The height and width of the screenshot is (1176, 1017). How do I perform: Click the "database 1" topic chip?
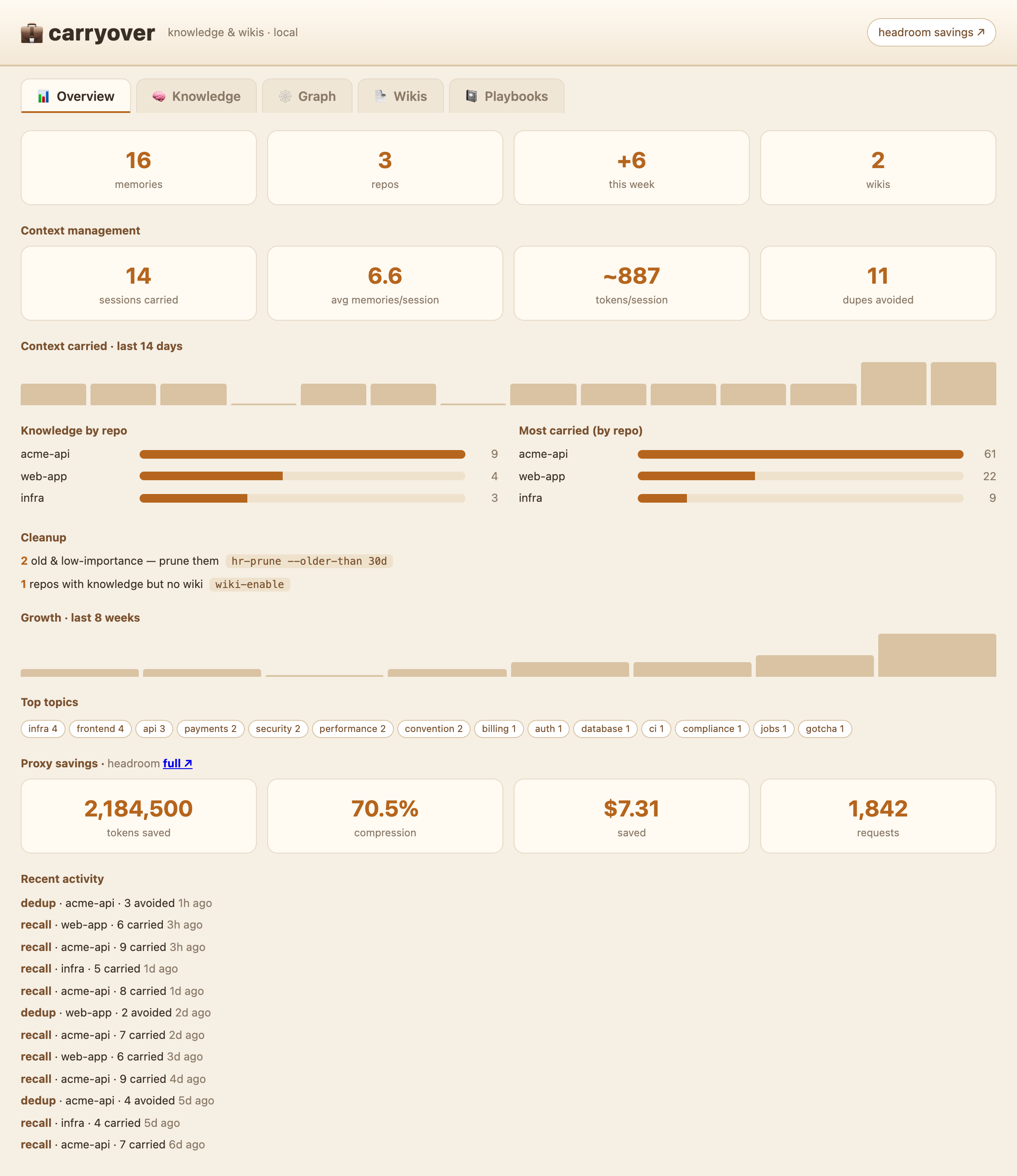605,729
